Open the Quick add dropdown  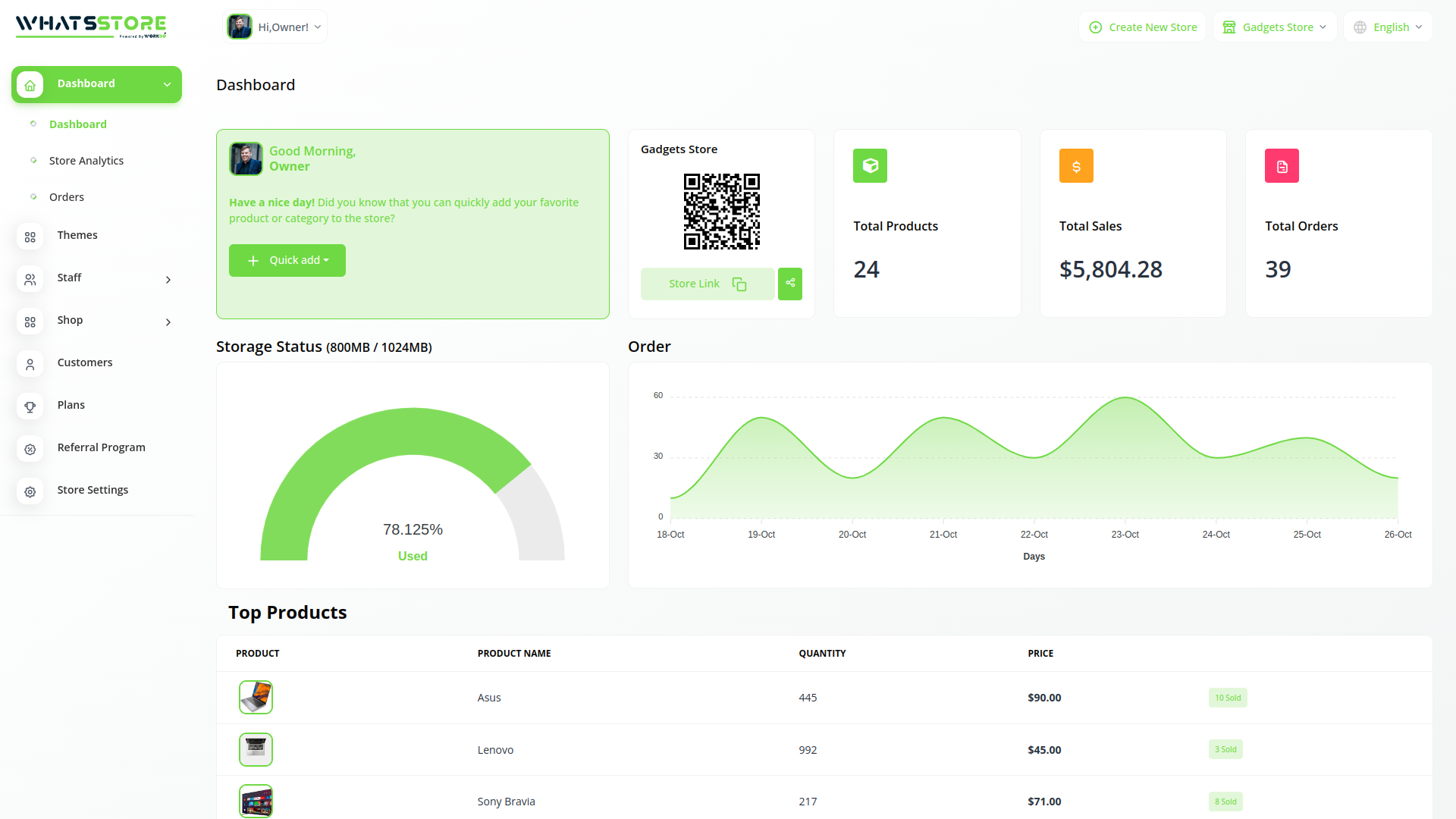[287, 260]
